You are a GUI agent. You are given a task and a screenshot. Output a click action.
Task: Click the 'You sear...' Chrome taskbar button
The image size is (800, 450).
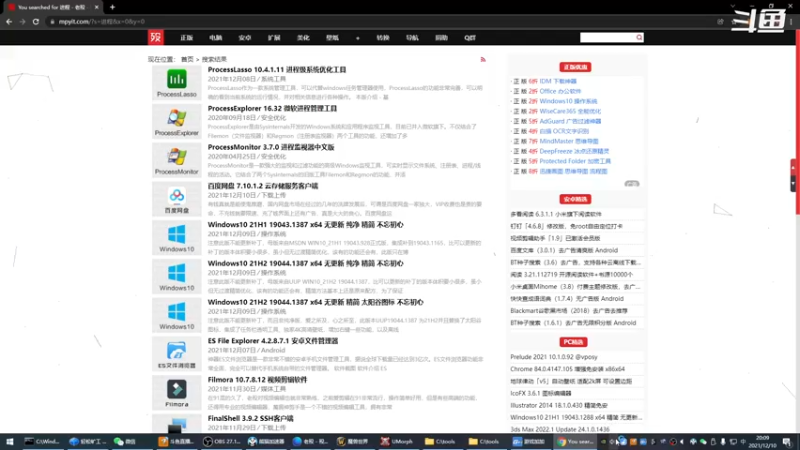tap(575, 442)
